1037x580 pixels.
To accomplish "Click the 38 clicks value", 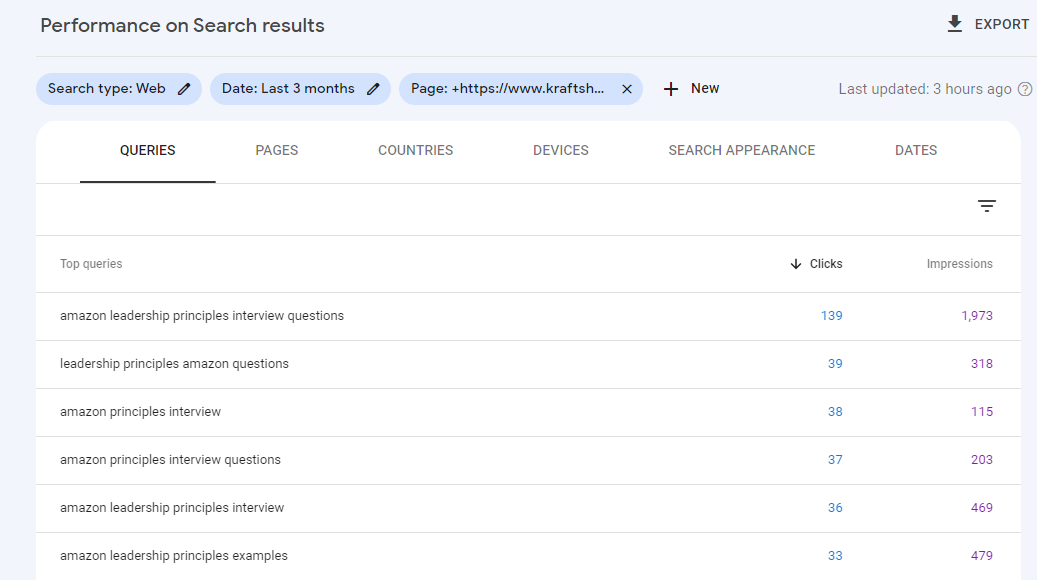I will pos(835,411).
